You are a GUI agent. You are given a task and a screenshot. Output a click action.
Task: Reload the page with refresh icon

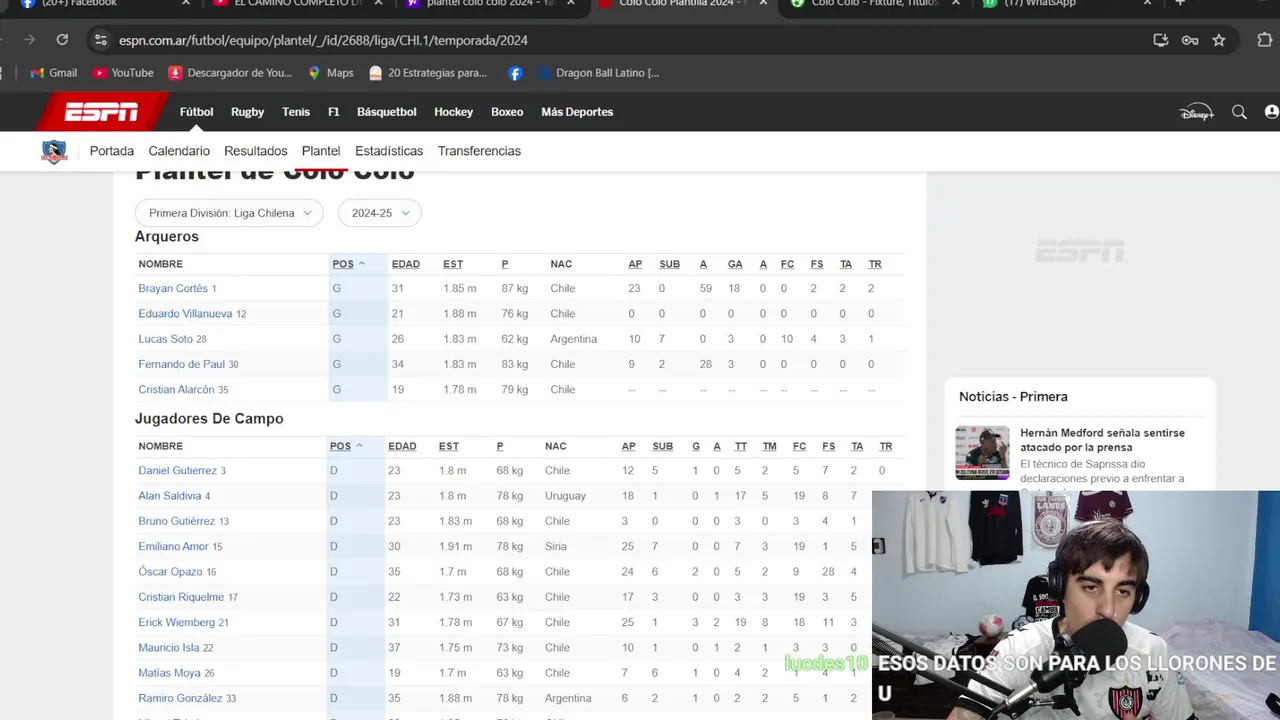pyautogui.click(x=62, y=40)
